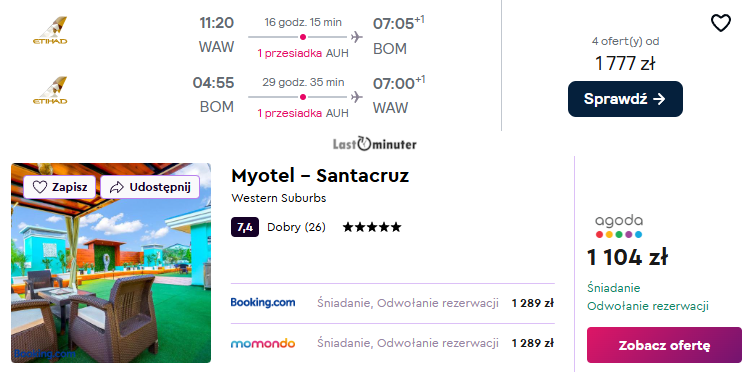Click the return 1 przesiadka AUH stopover label

coord(303,113)
